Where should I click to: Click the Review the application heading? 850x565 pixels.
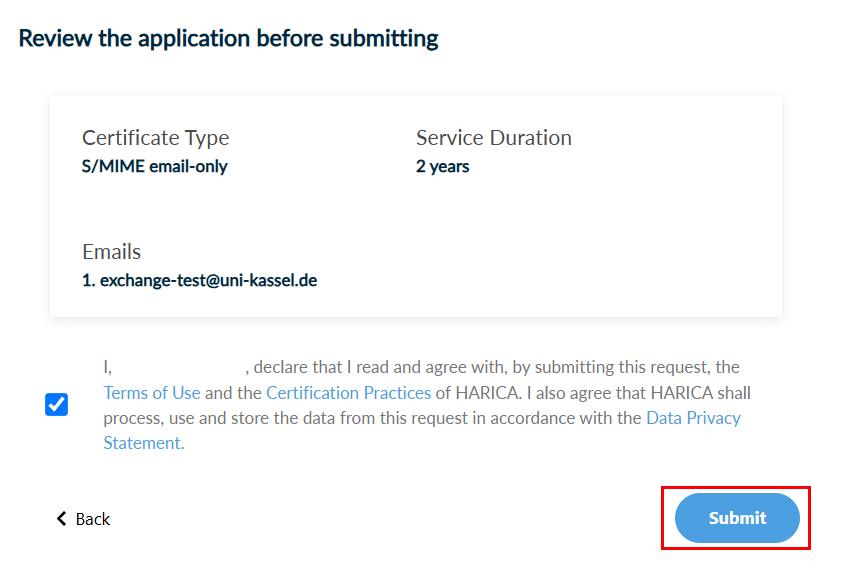[228, 39]
